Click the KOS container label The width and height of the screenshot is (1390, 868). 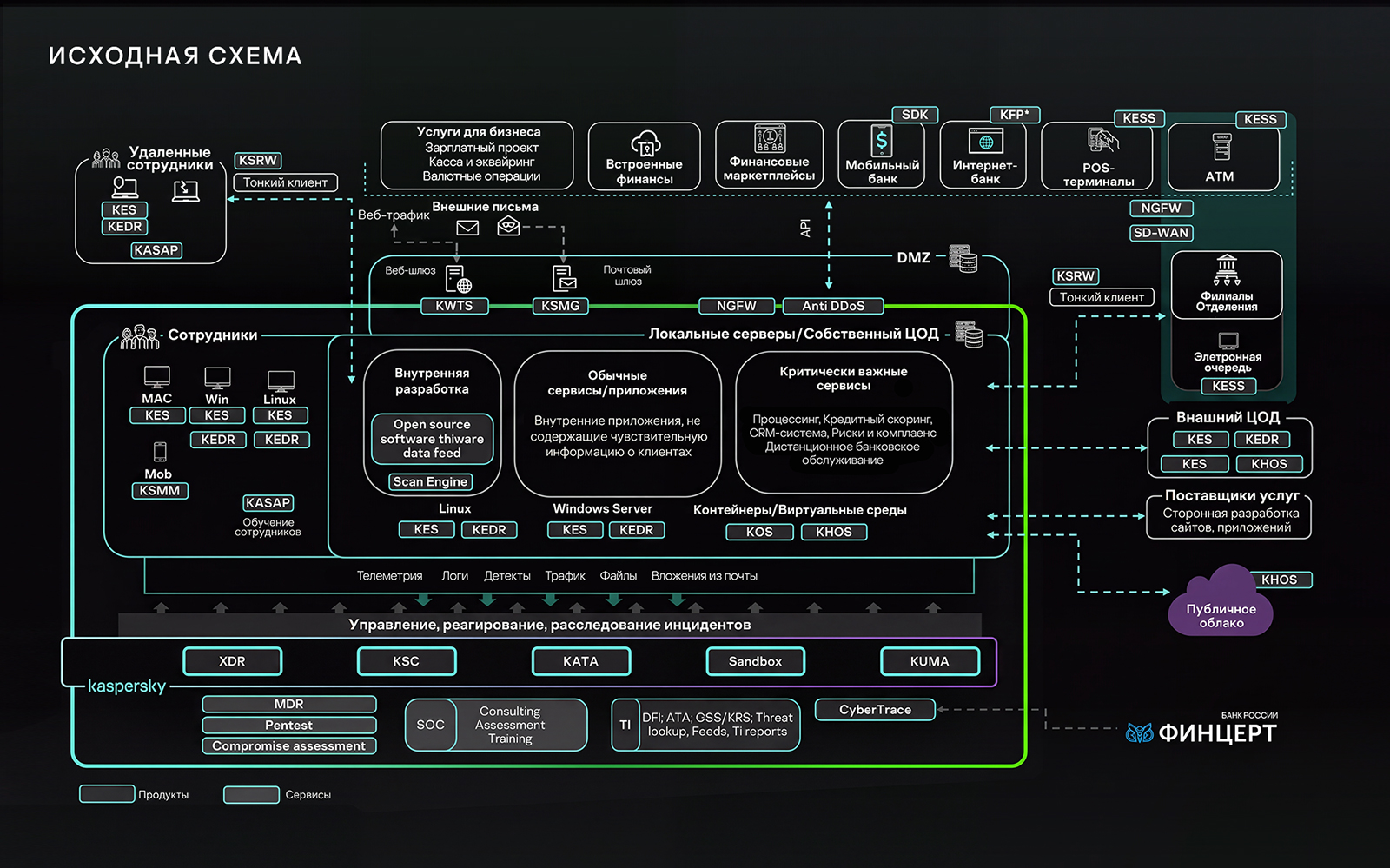tap(760, 532)
